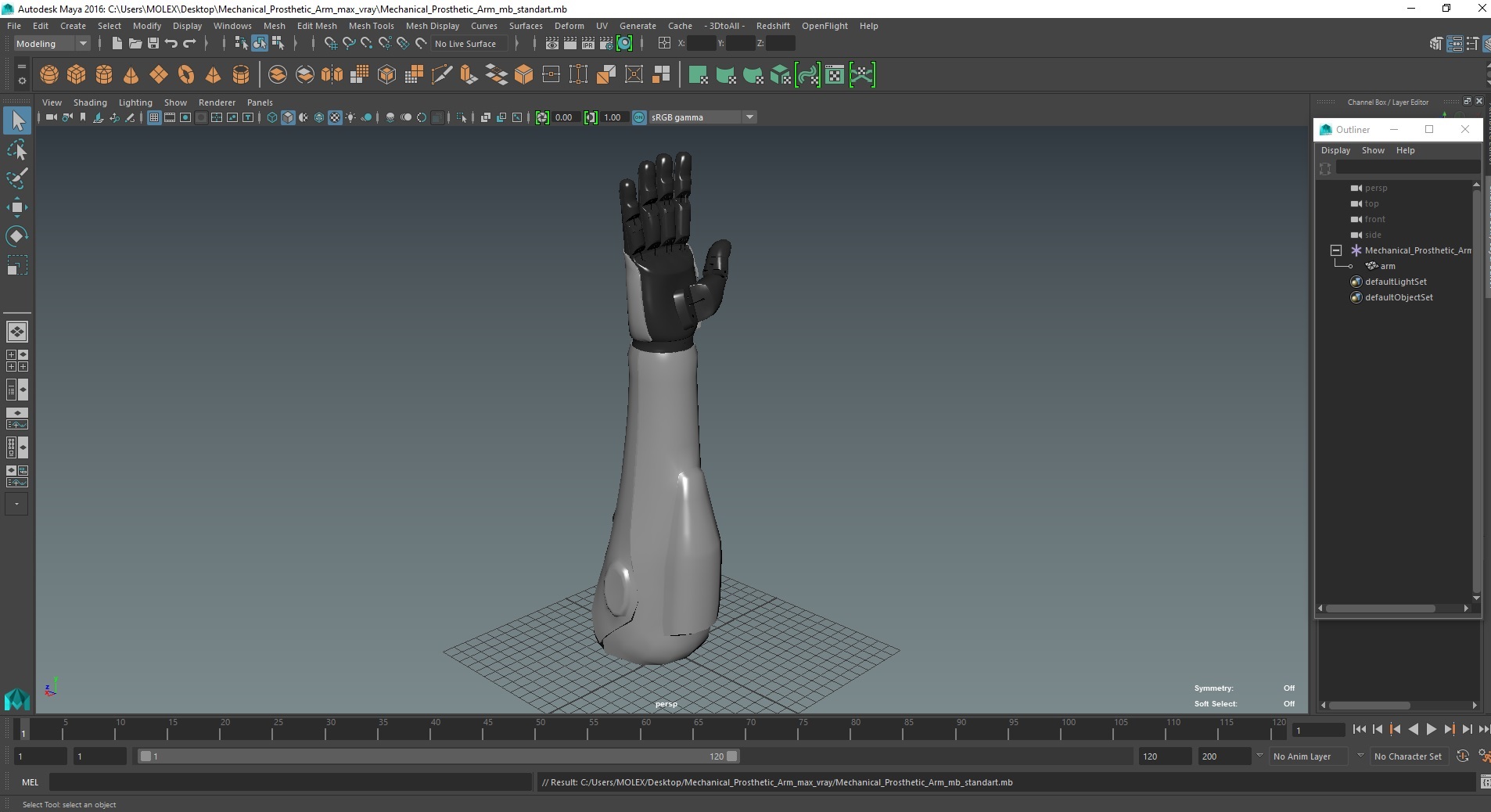
Task: Select defaultObjectSet in Outliner
Action: 1399,297
